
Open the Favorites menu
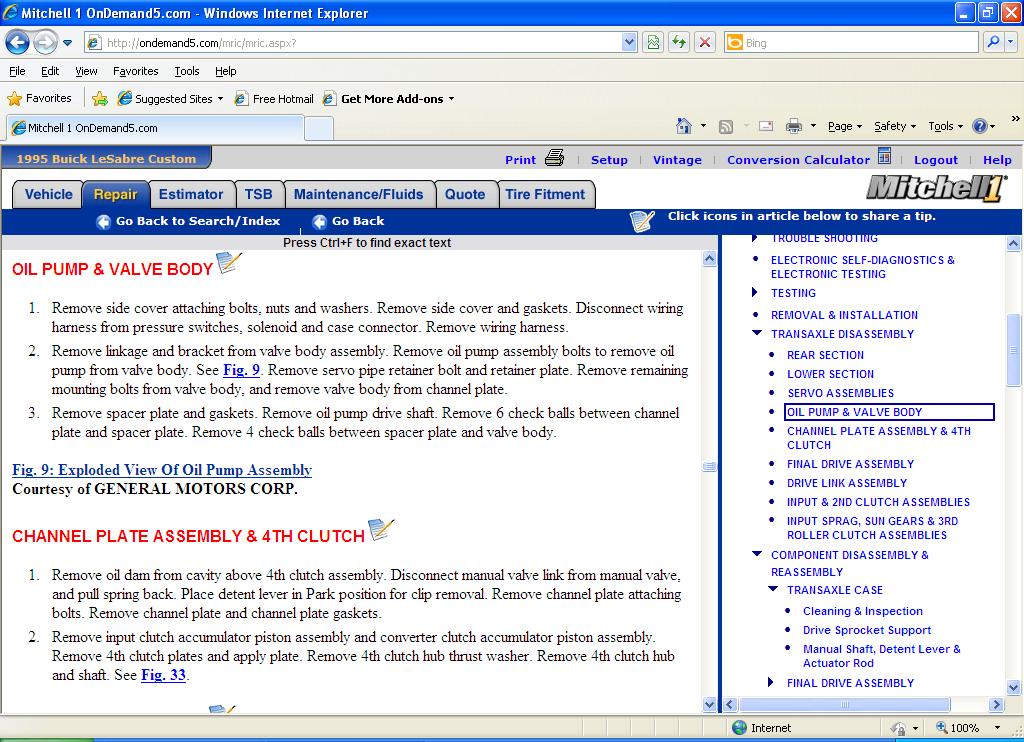(135, 71)
